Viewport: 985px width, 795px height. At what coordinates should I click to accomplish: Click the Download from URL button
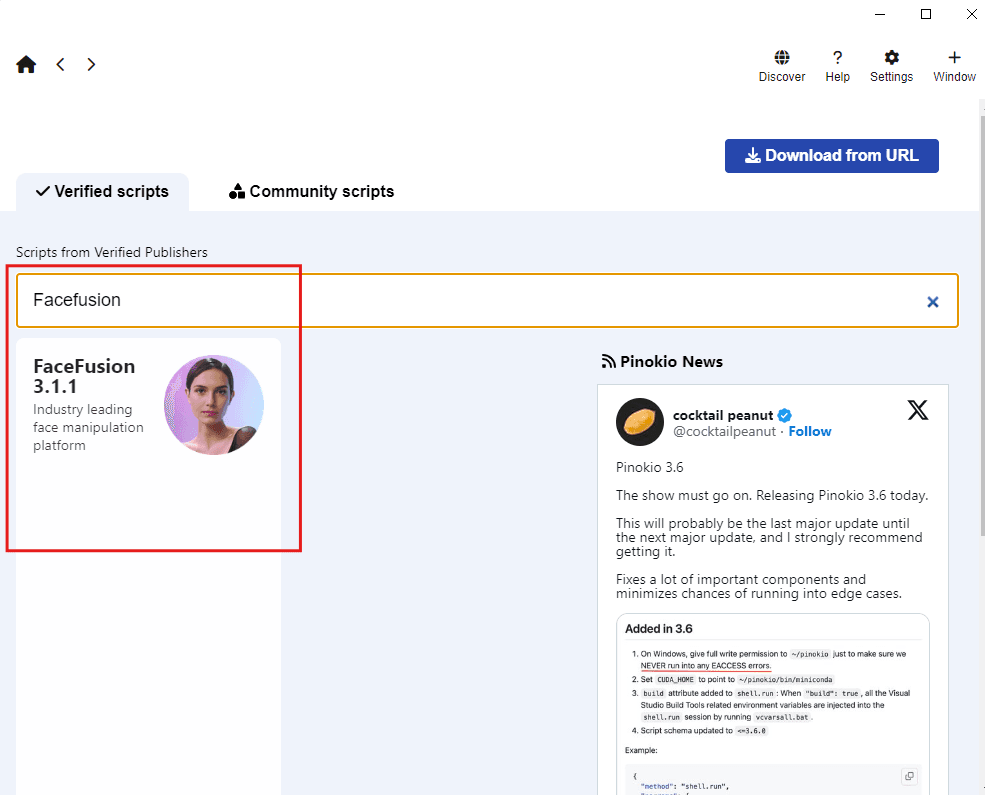pyautogui.click(x=831, y=155)
